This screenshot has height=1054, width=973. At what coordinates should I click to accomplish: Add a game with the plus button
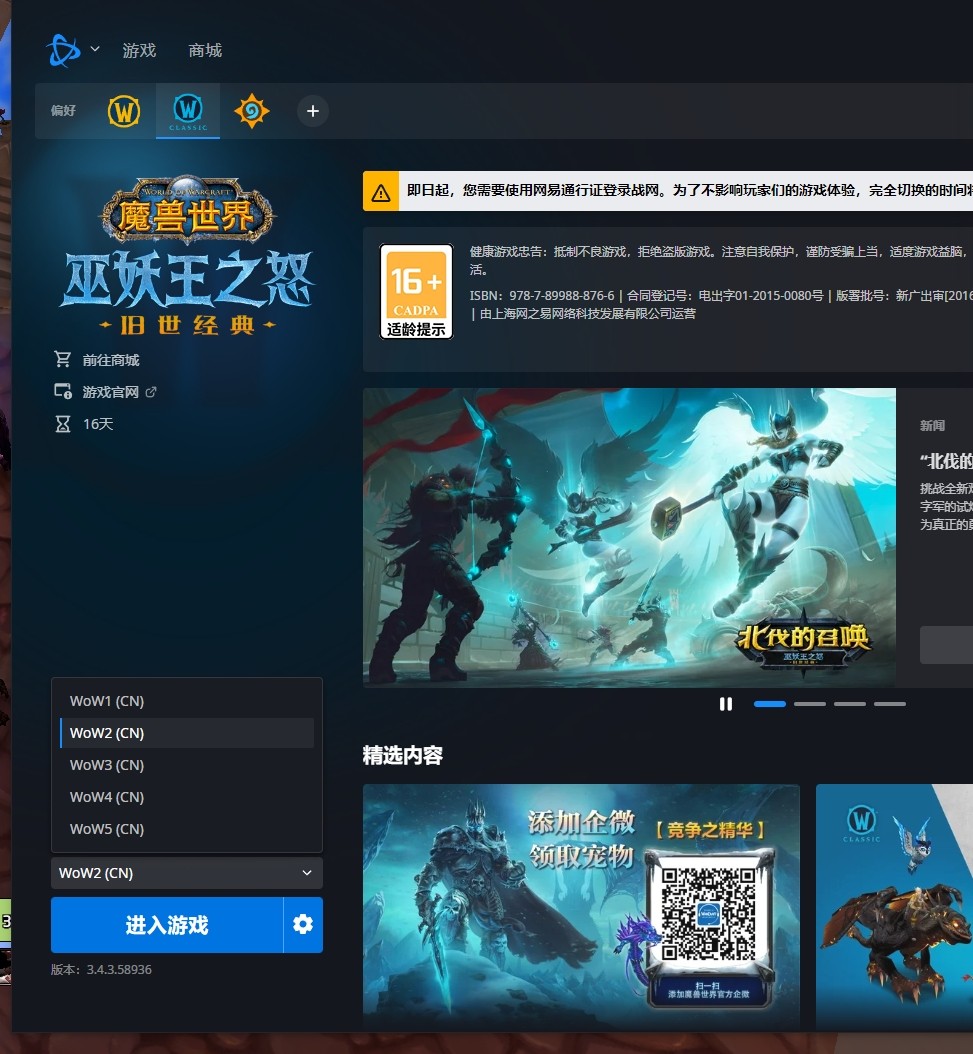tap(313, 111)
